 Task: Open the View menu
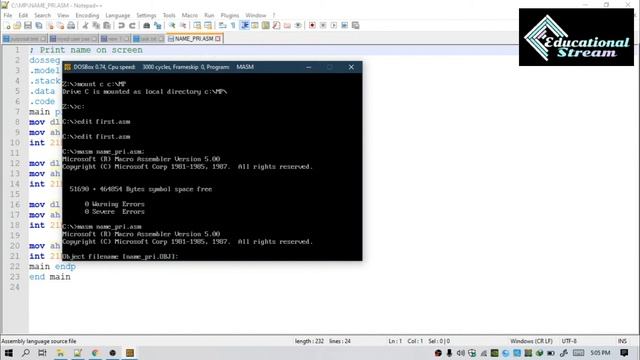pyautogui.click(x=63, y=15)
